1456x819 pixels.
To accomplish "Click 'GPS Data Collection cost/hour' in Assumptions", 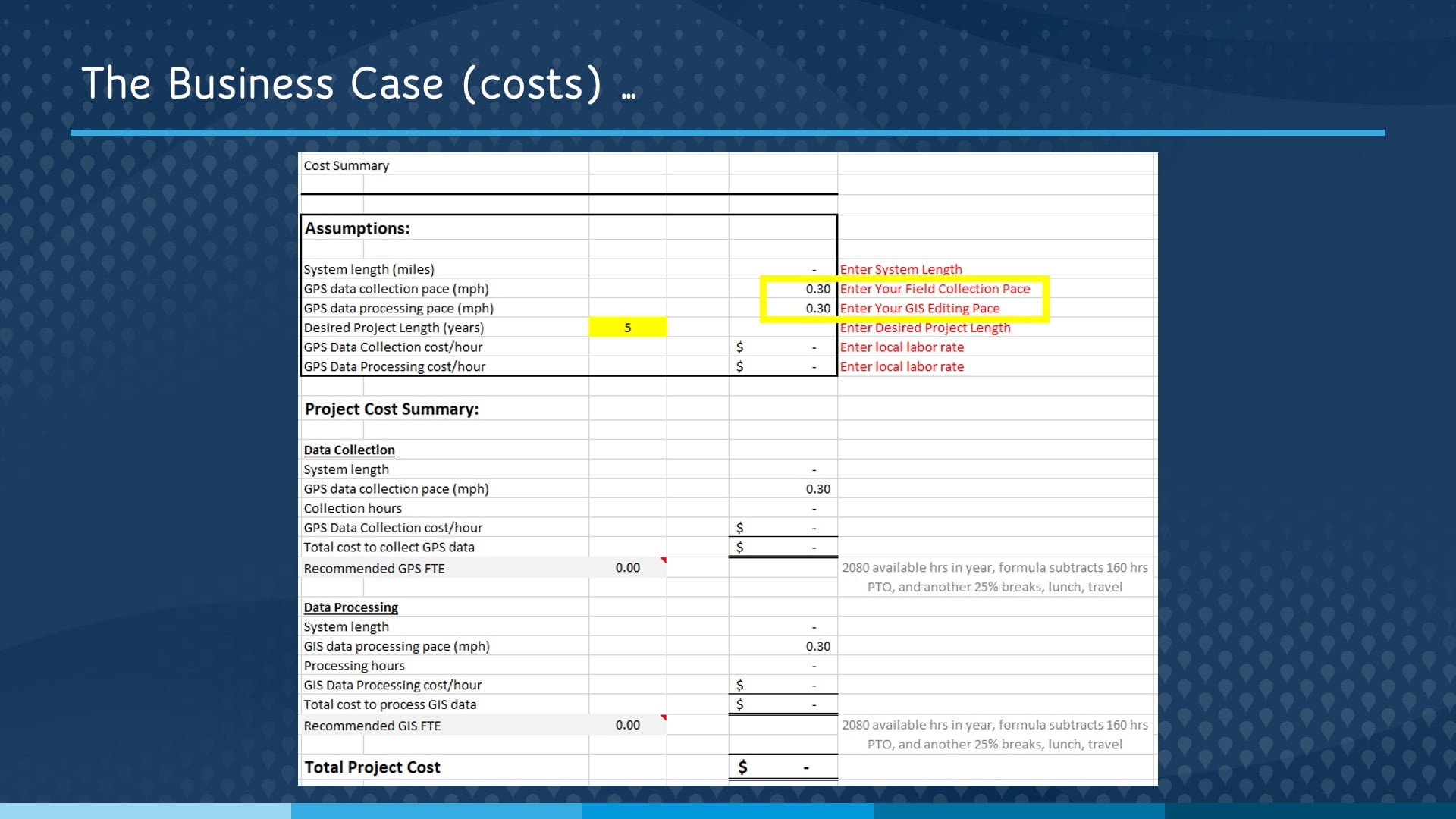I will coord(393,347).
